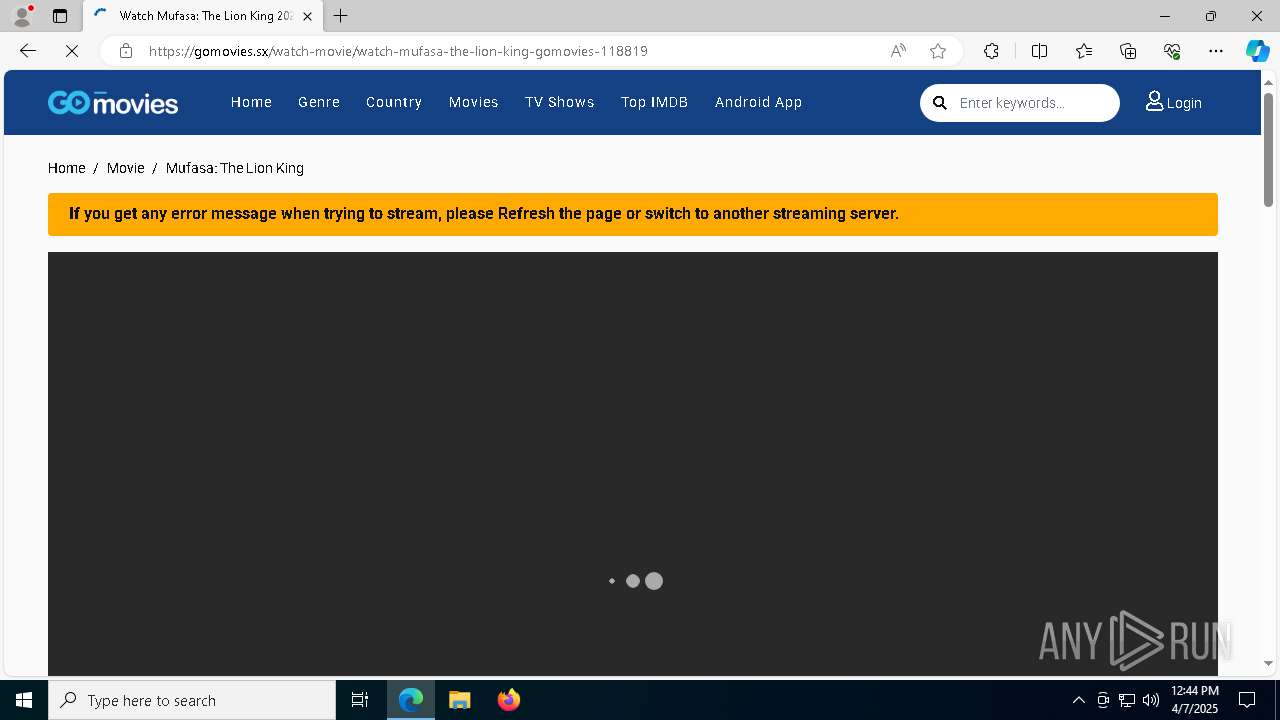
Task: Open network status tray icon
Action: tap(1127, 700)
